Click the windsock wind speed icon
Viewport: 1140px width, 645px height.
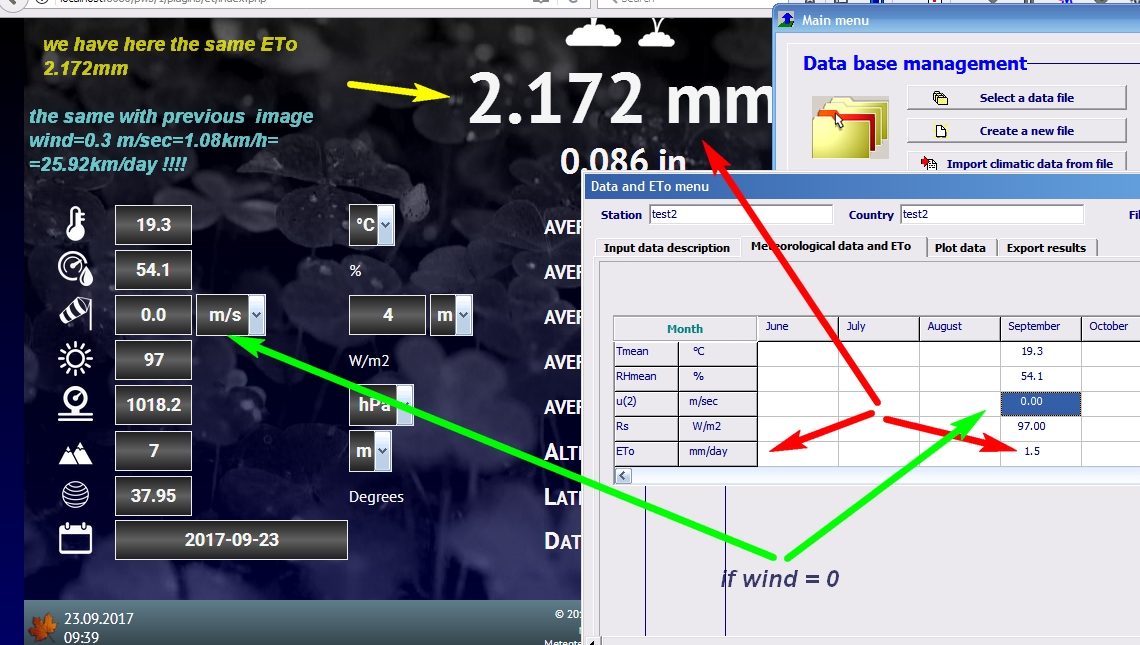(x=76, y=313)
